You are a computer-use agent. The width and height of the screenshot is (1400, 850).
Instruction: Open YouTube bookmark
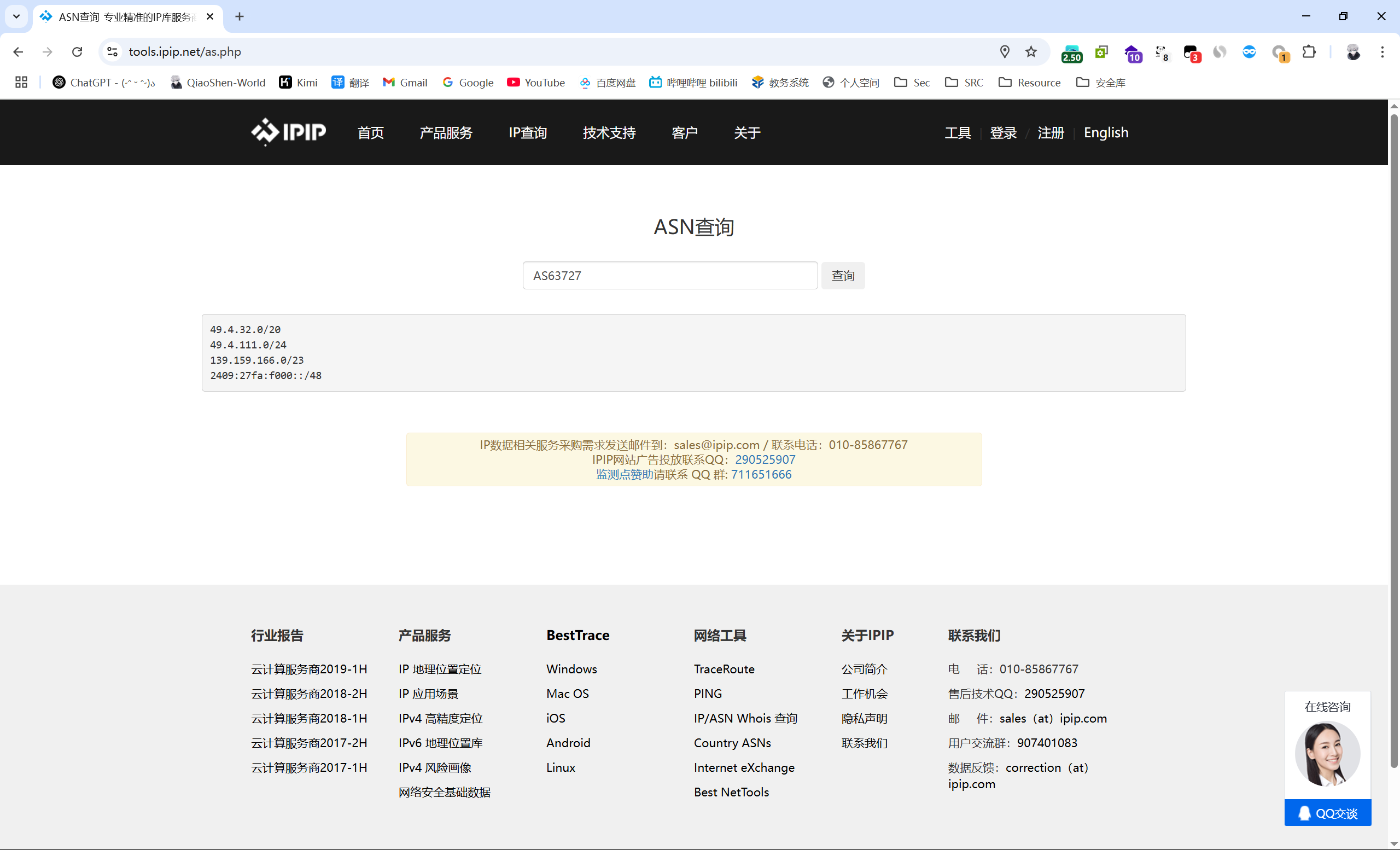point(535,83)
